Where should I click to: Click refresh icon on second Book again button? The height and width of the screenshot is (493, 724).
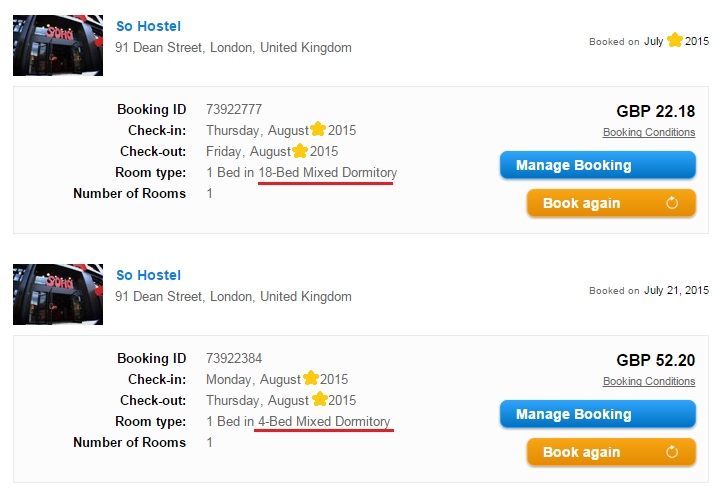click(x=672, y=452)
